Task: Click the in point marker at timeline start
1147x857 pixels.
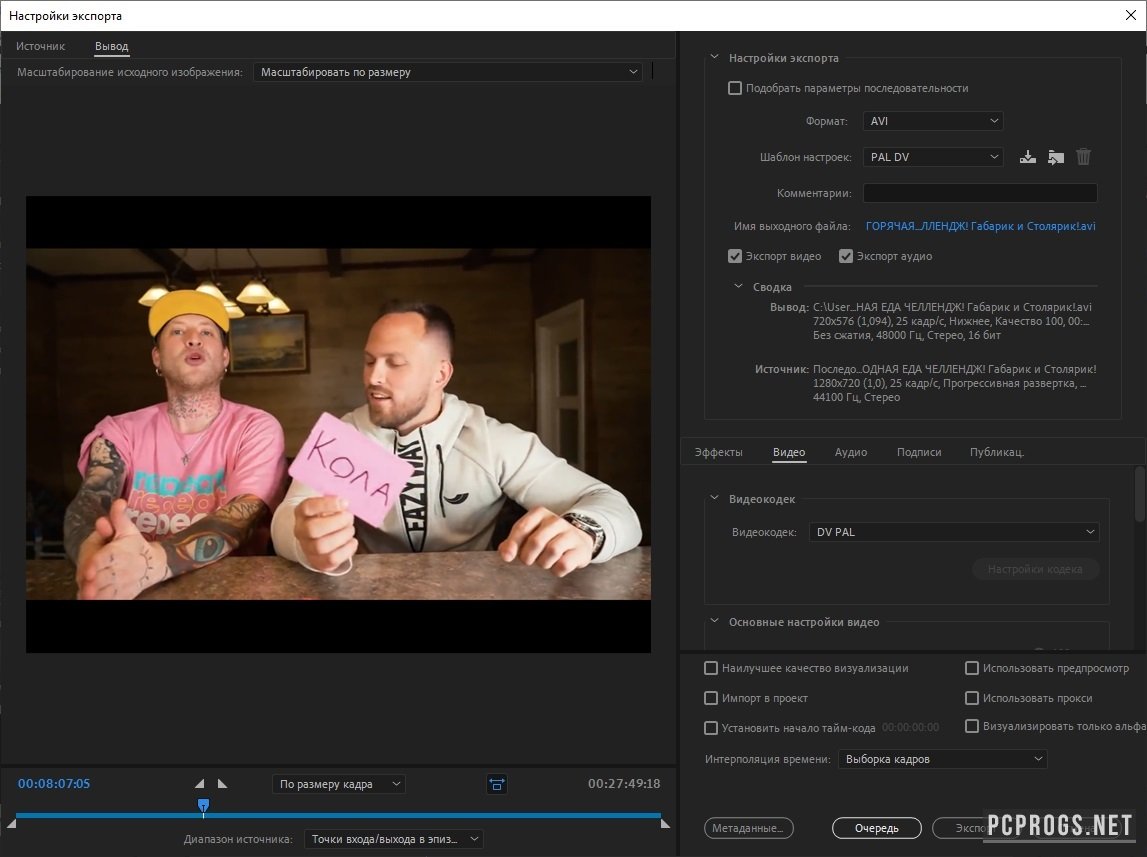Action: click(12, 823)
